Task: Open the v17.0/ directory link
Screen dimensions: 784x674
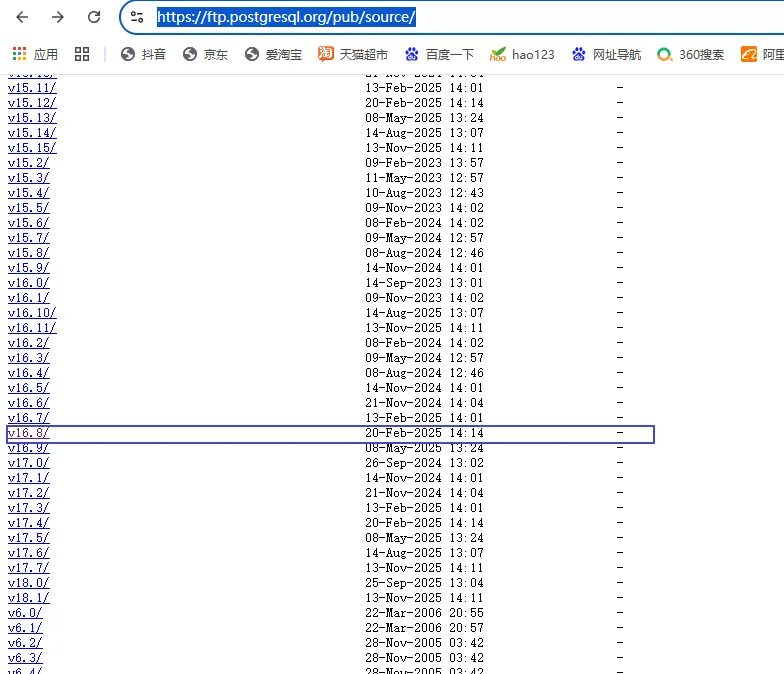Action: click(28, 463)
